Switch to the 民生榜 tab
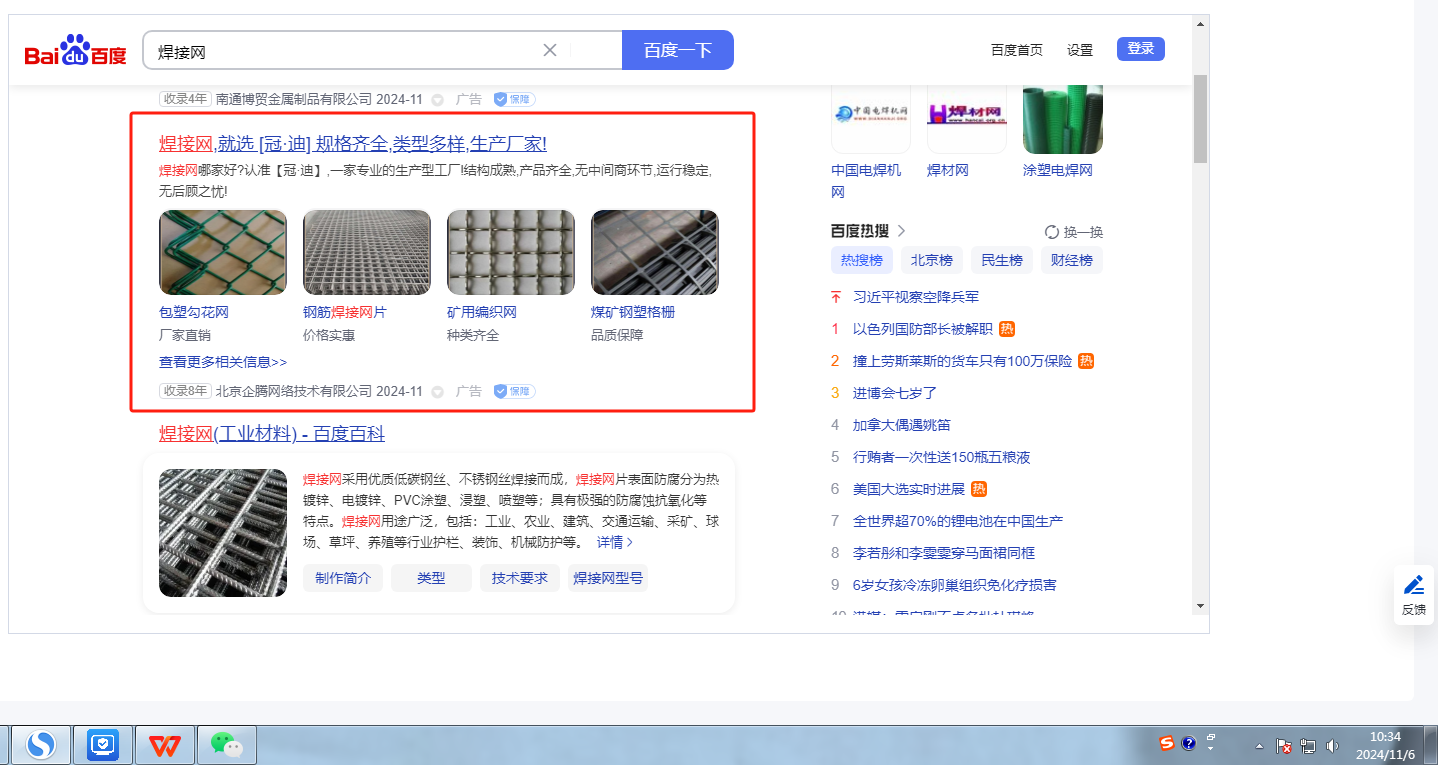The image size is (1438, 765). point(1002,261)
